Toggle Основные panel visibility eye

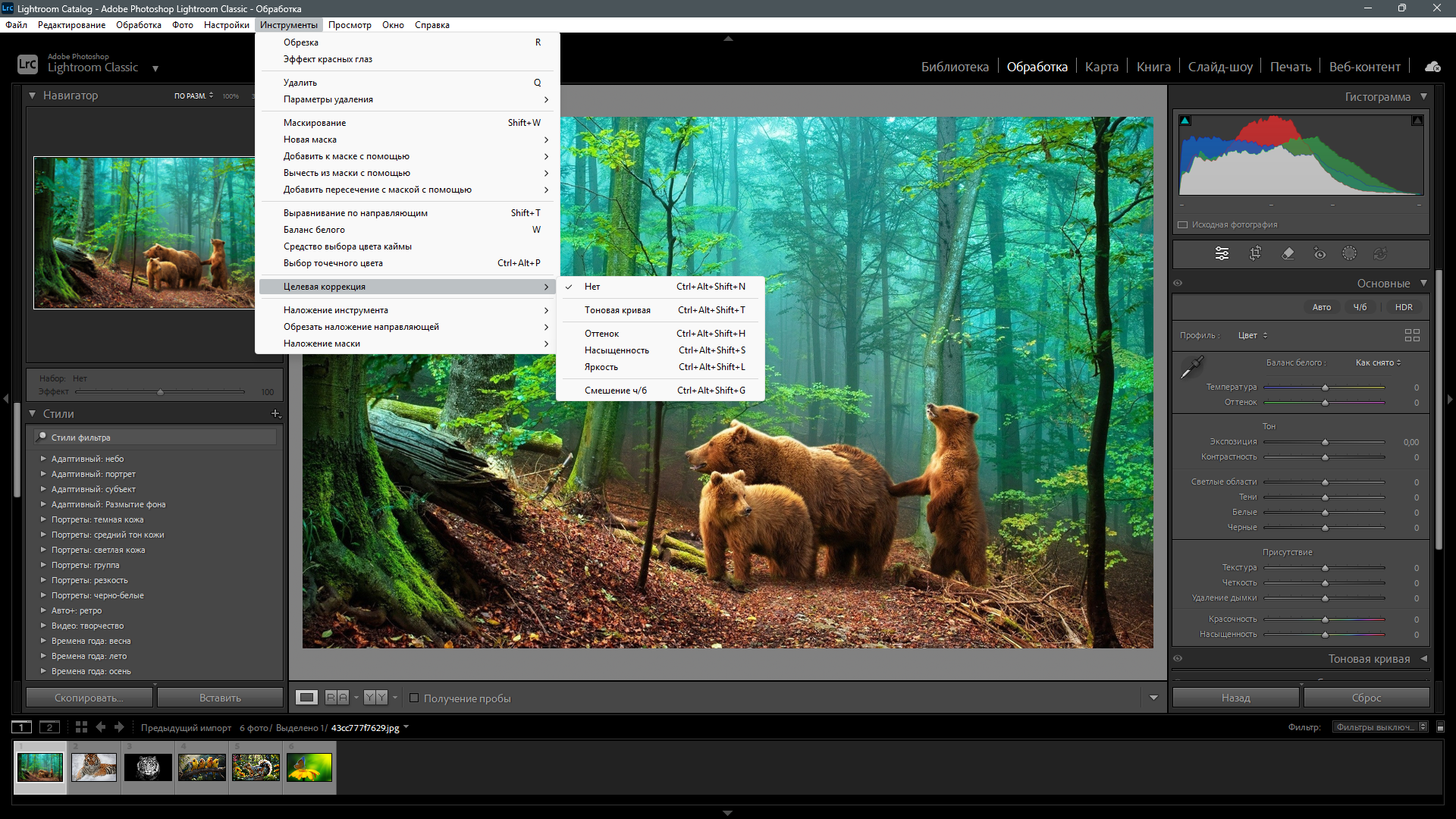pyautogui.click(x=1178, y=283)
